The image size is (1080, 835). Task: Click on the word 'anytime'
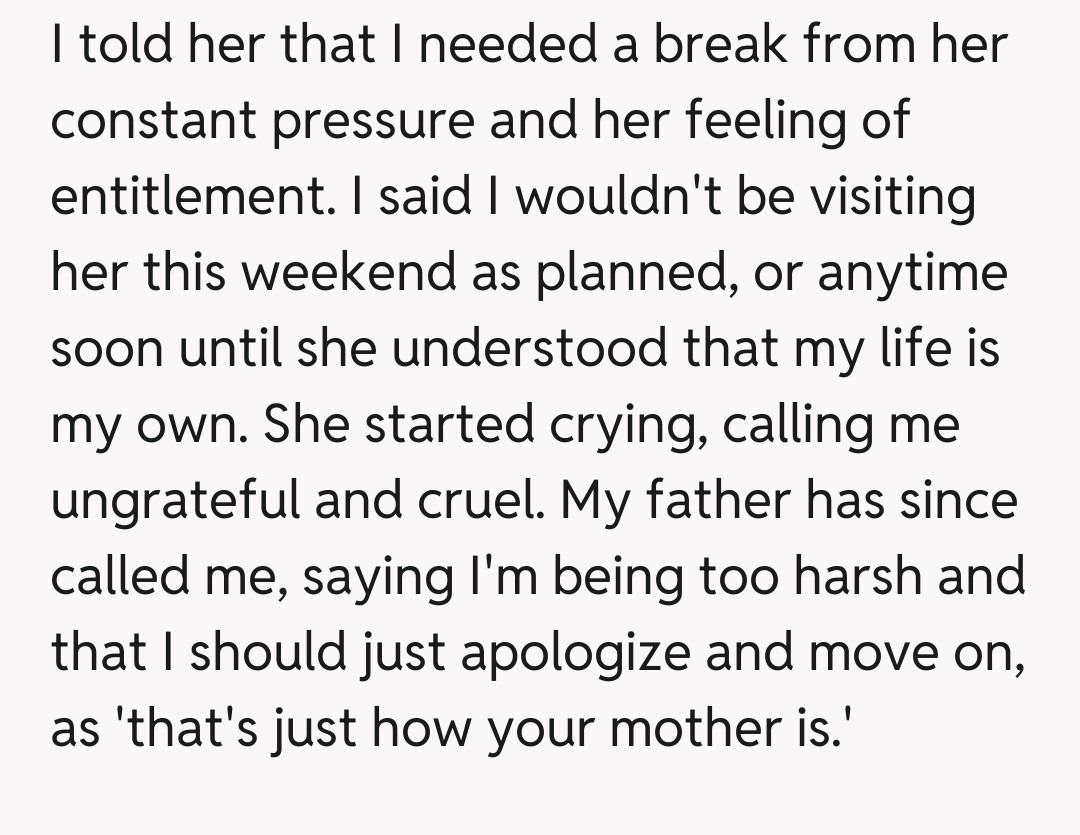[912, 275]
